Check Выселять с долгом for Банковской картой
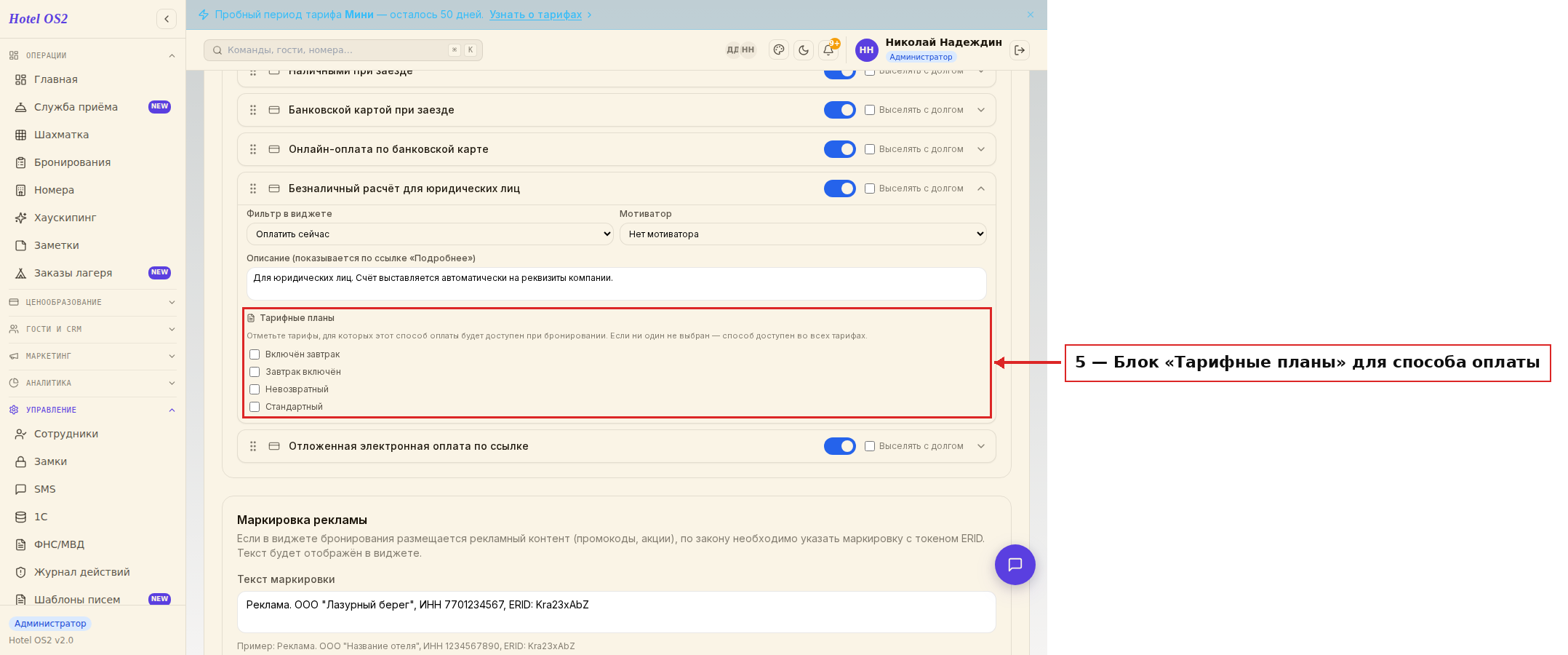Screen dimensions: 1568x655 pos(870,110)
